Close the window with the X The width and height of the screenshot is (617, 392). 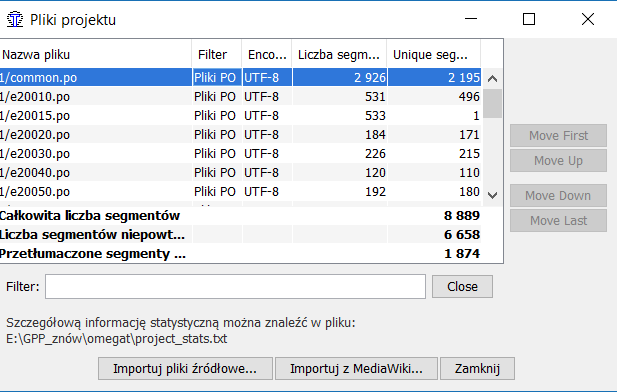pos(588,19)
